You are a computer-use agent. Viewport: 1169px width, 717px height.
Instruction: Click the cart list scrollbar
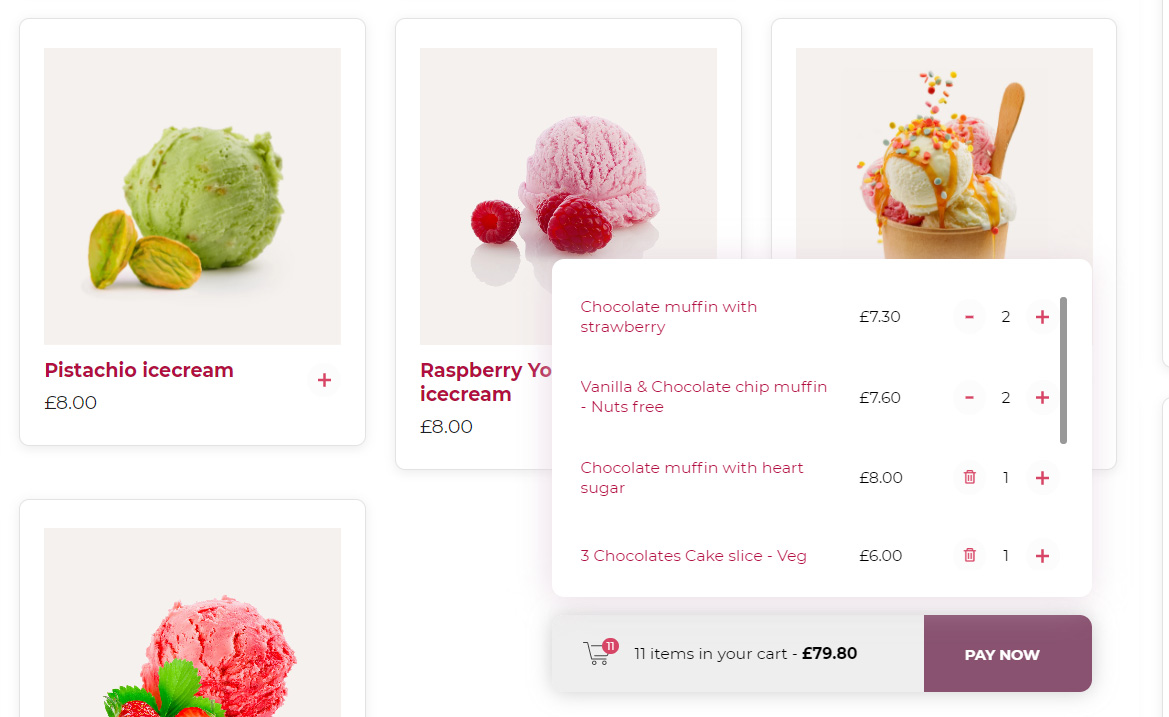click(1063, 370)
